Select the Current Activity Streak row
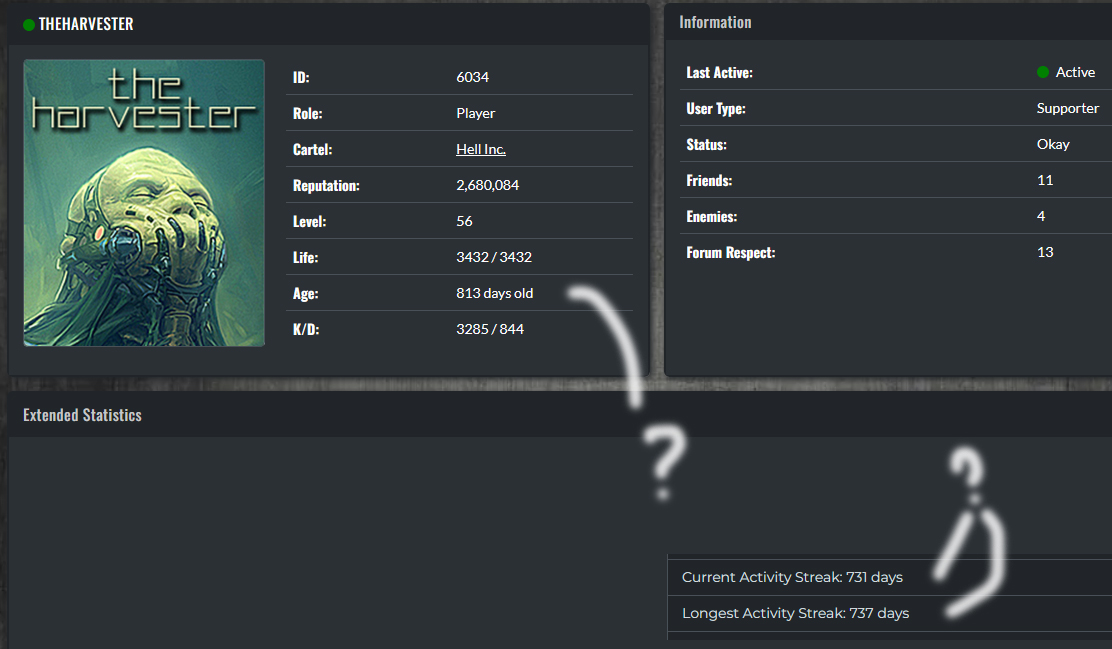Screen dimensions: 1112x649 [x=889, y=577]
